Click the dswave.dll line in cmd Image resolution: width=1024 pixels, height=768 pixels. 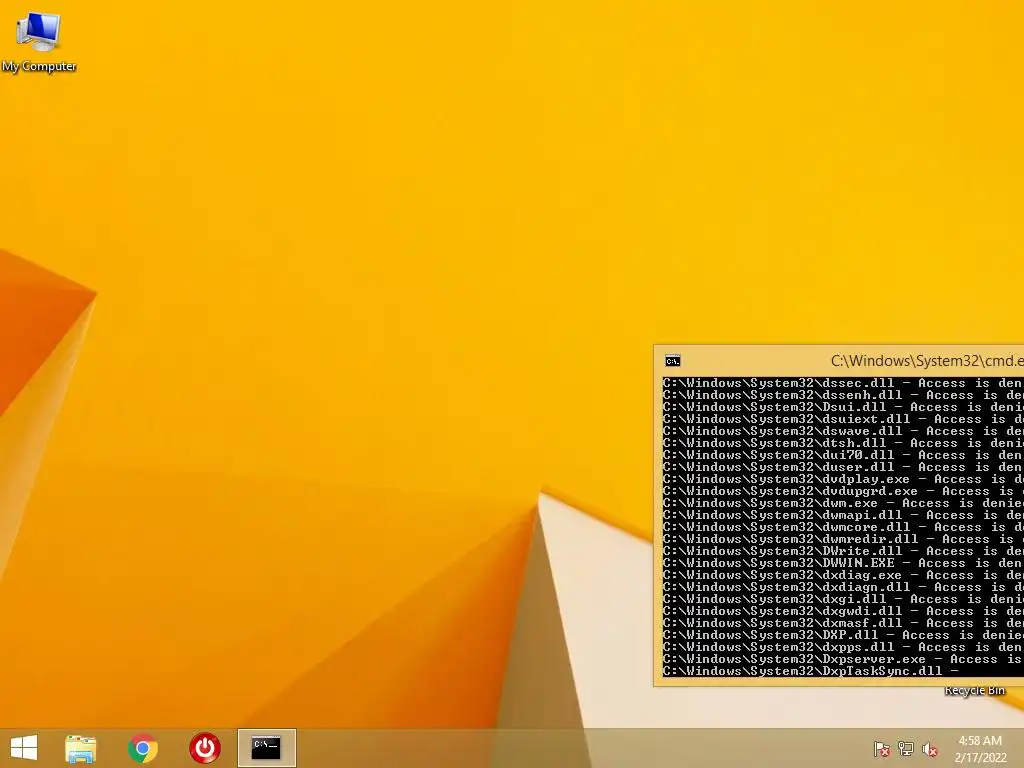[x=842, y=431]
